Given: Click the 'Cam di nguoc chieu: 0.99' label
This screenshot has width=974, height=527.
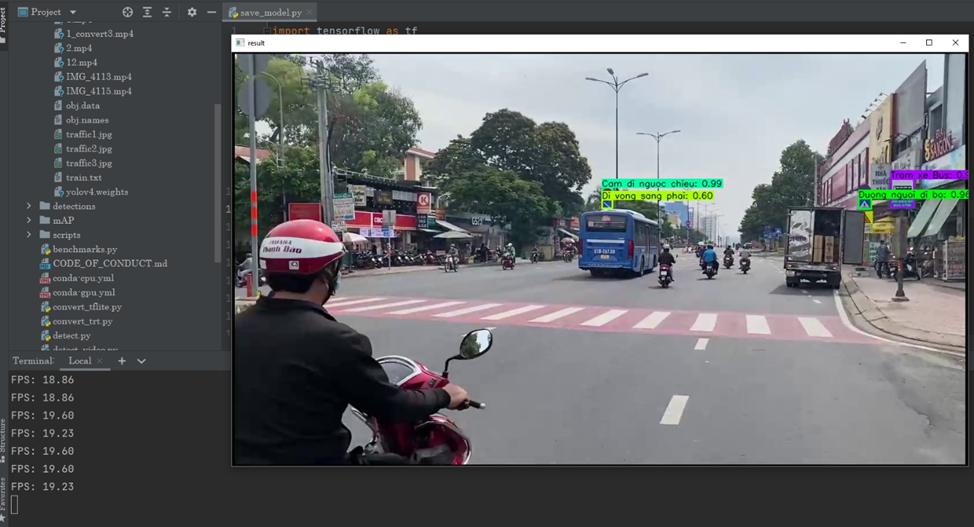Looking at the screenshot, I should pyautogui.click(x=662, y=184).
